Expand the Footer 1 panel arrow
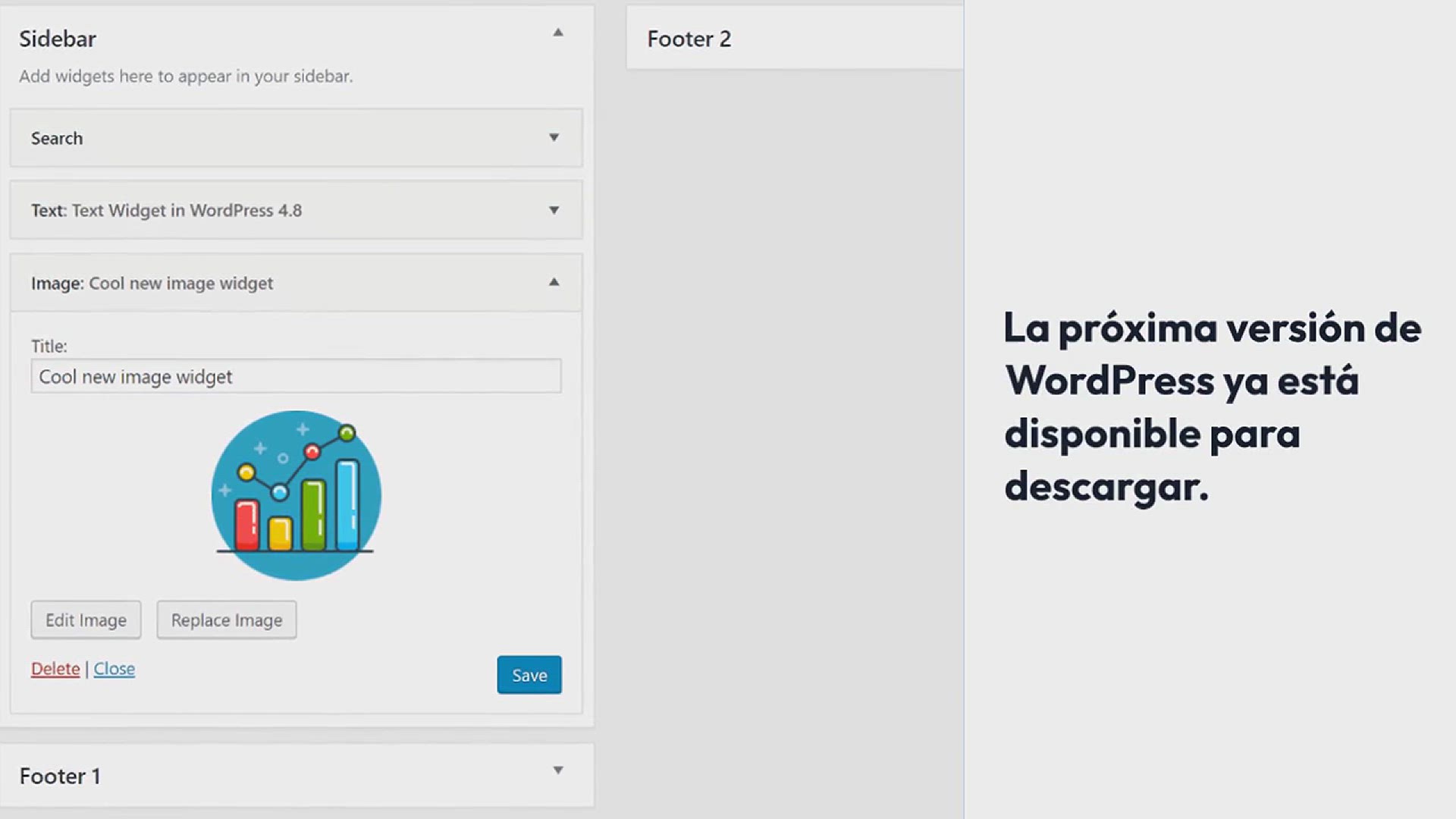The height and width of the screenshot is (819, 1456). click(x=558, y=770)
